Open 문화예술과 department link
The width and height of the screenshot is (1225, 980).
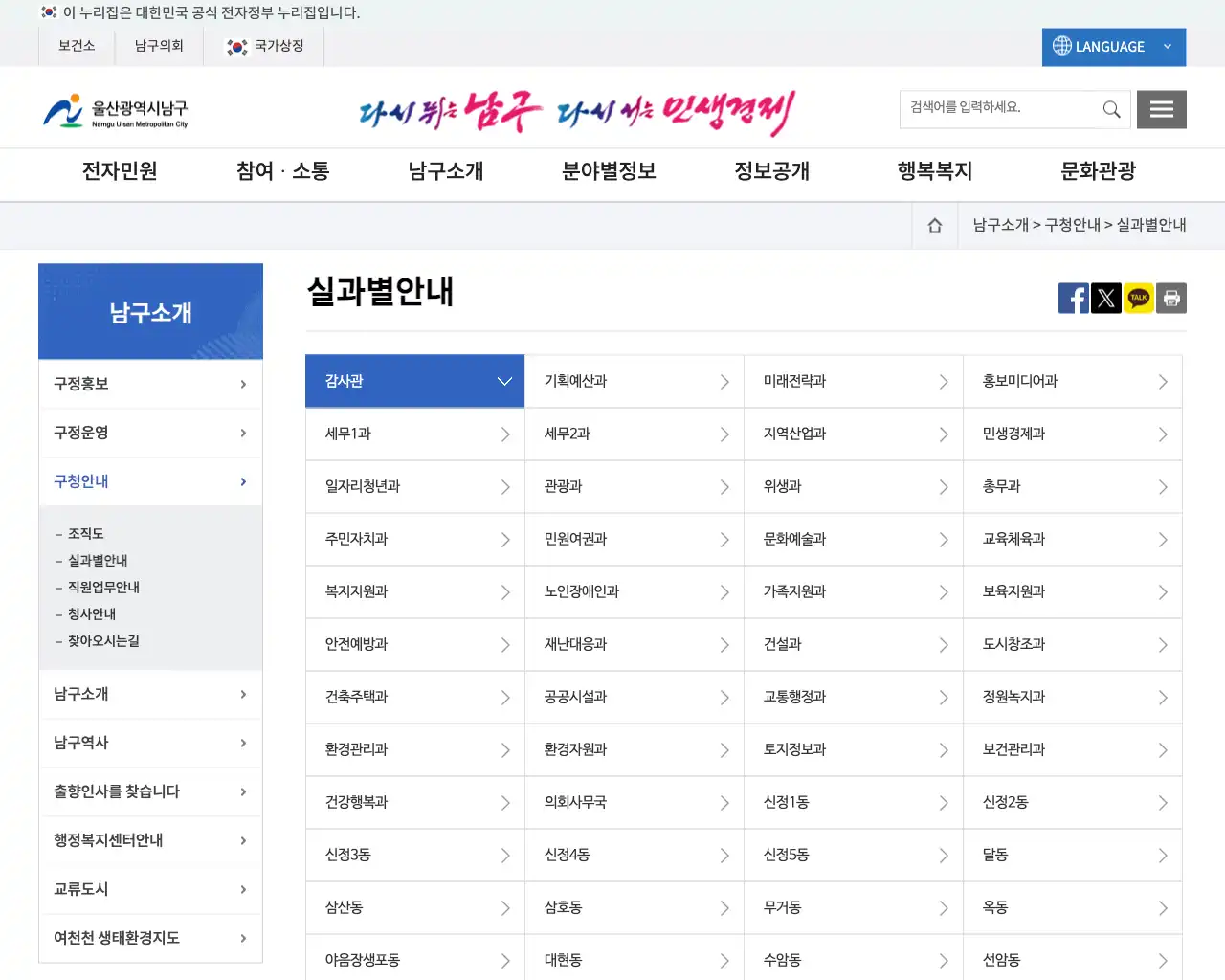(854, 539)
